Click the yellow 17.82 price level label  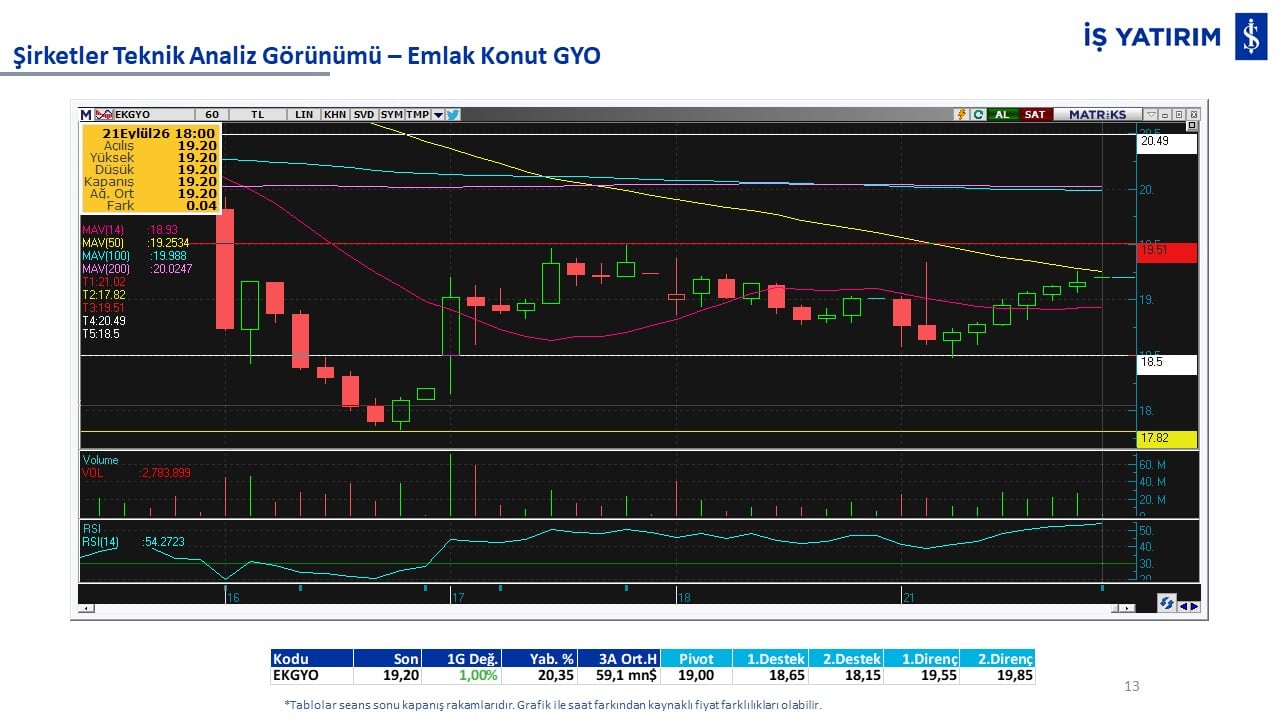click(x=1167, y=439)
